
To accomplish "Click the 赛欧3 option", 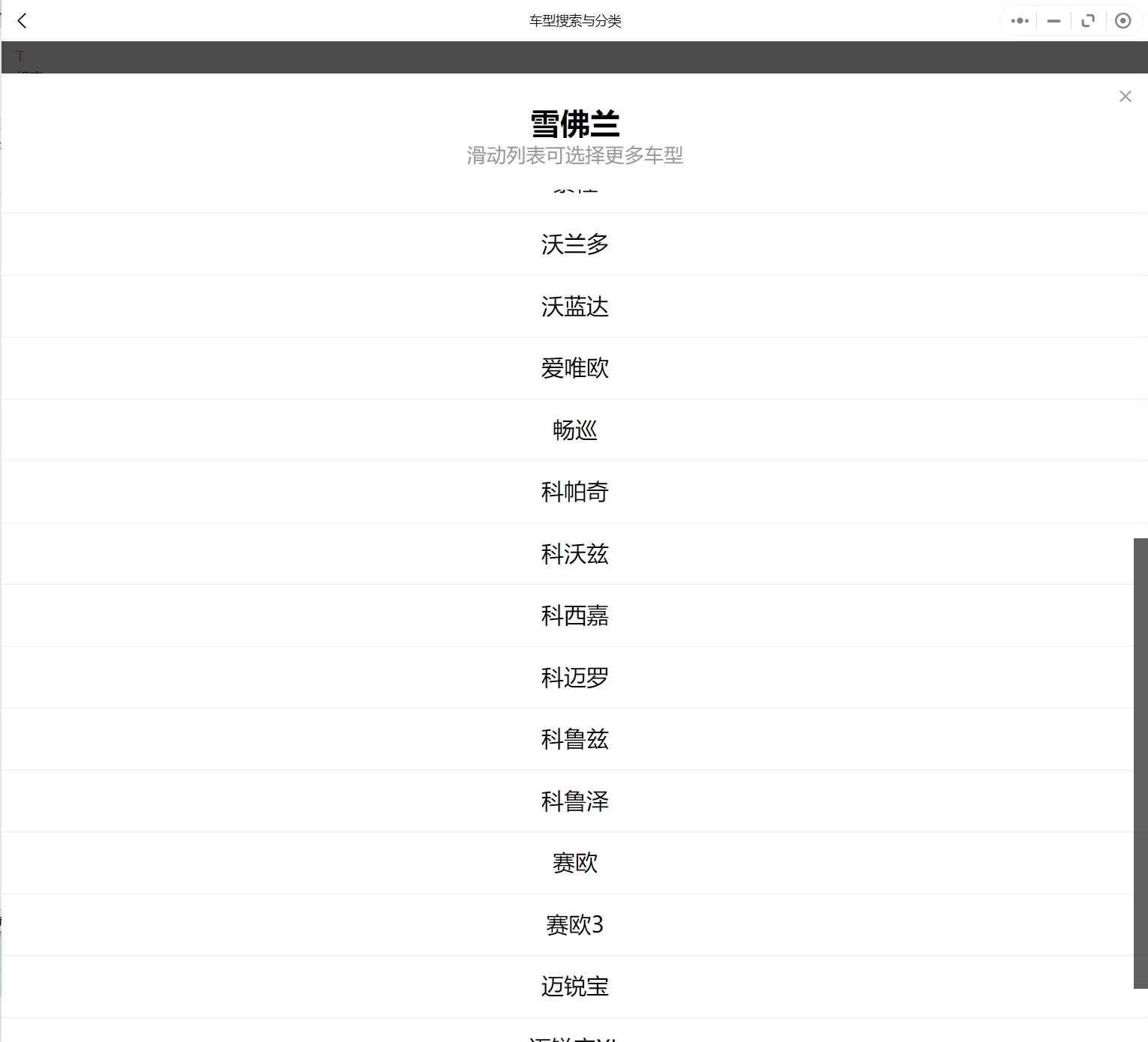I will coord(574,924).
